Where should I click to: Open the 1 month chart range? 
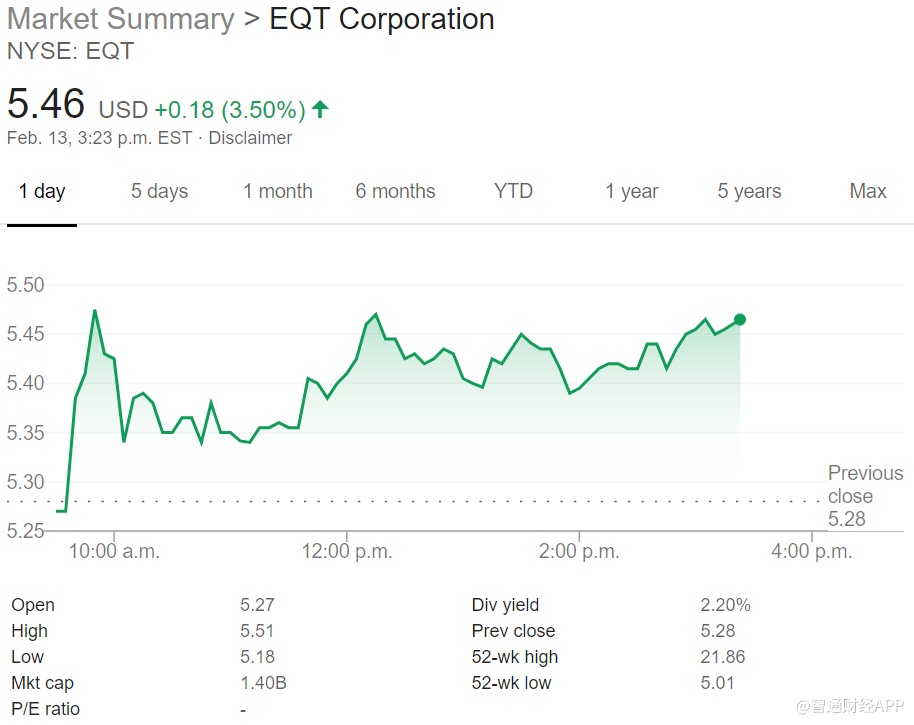coord(278,192)
